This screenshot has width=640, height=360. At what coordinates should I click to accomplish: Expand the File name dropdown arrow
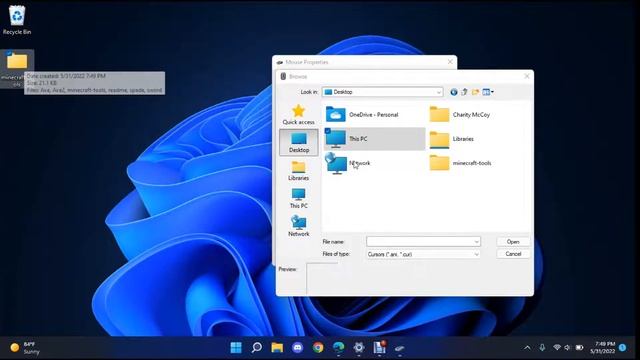(x=476, y=242)
